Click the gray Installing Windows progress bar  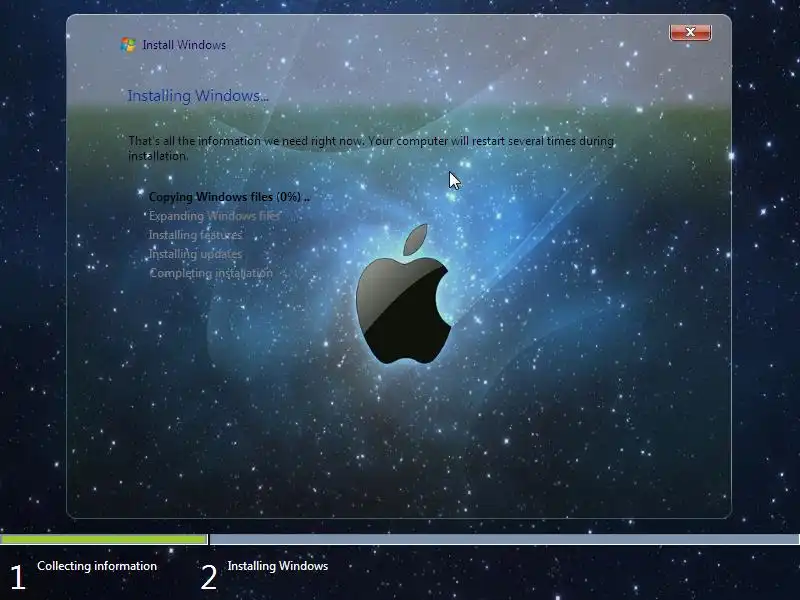coord(504,539)
